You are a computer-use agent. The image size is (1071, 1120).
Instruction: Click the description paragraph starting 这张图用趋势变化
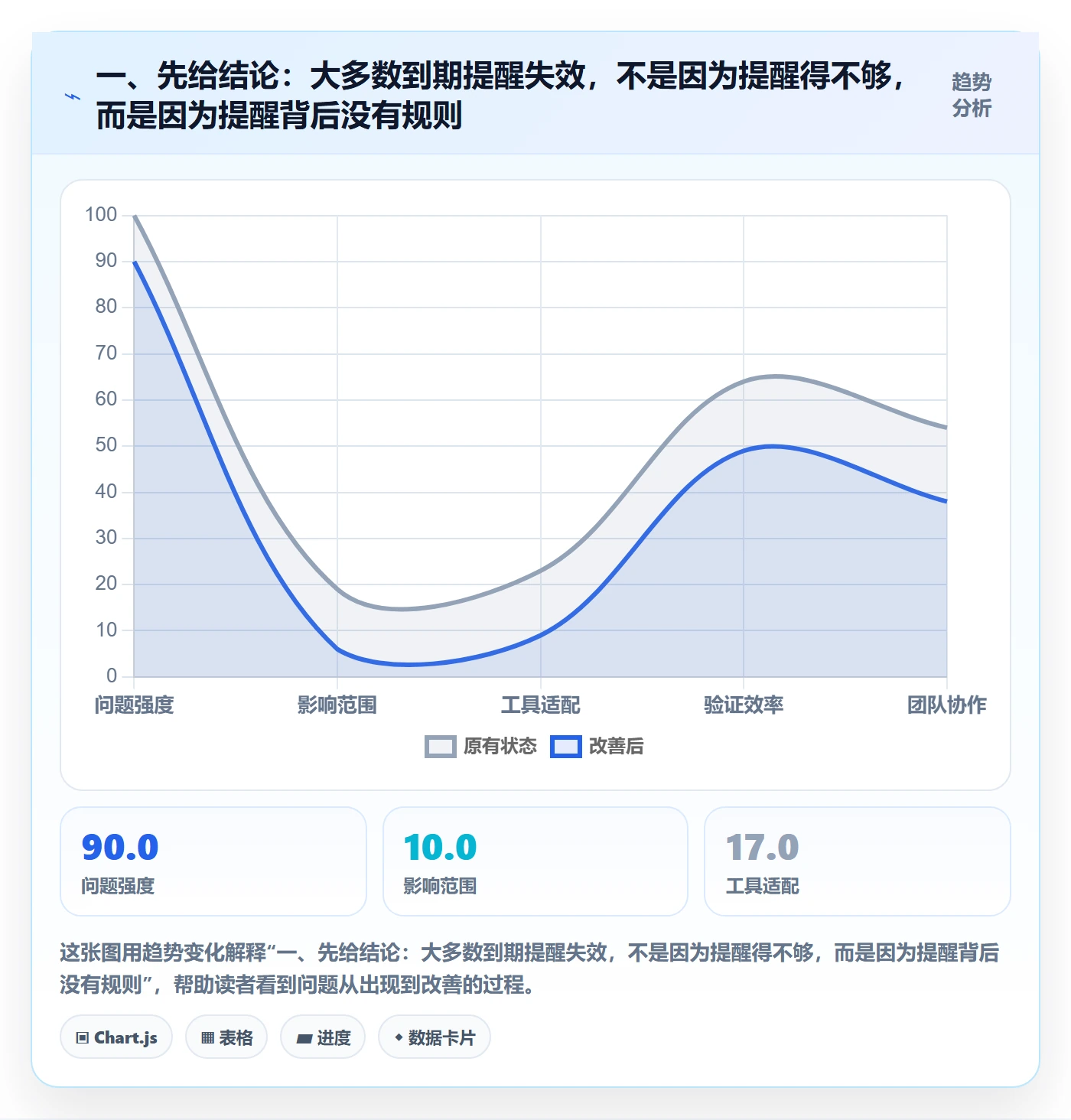[x=529, y=969]
